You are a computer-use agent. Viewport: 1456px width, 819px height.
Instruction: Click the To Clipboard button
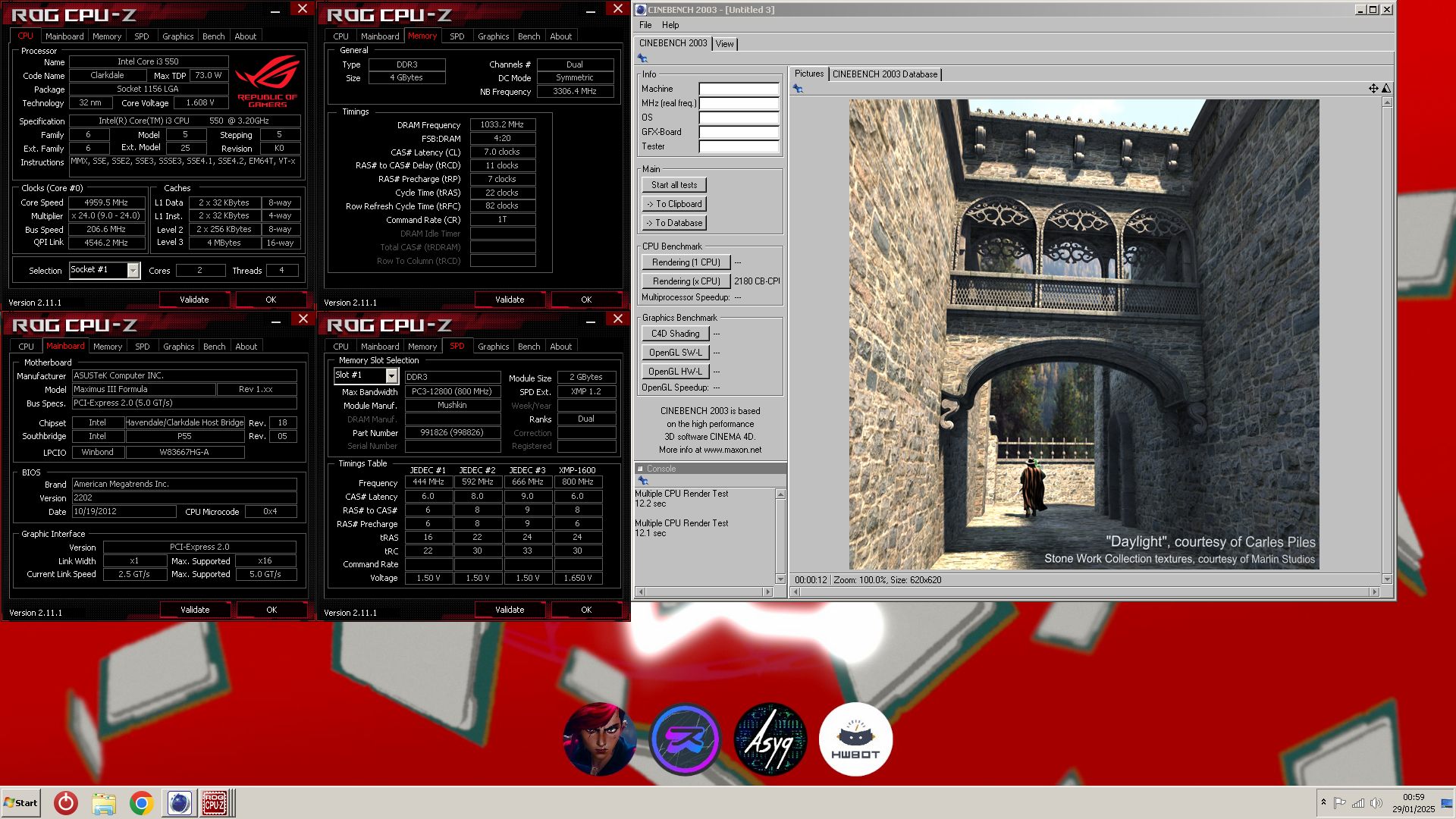(x=674, y=204)
